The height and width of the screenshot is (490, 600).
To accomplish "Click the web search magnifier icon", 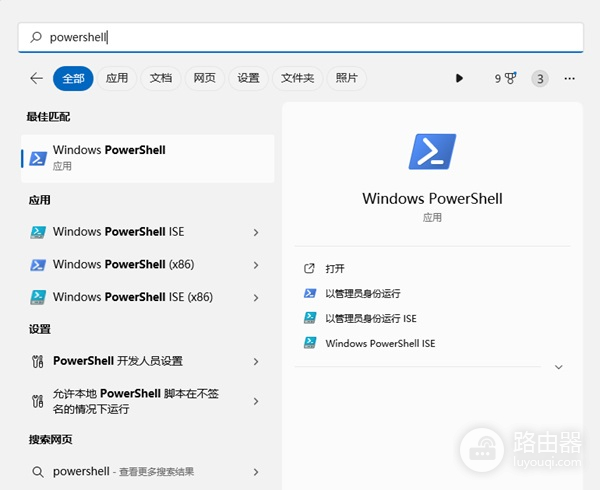I will pyautogui.click(x=38, y=472).
